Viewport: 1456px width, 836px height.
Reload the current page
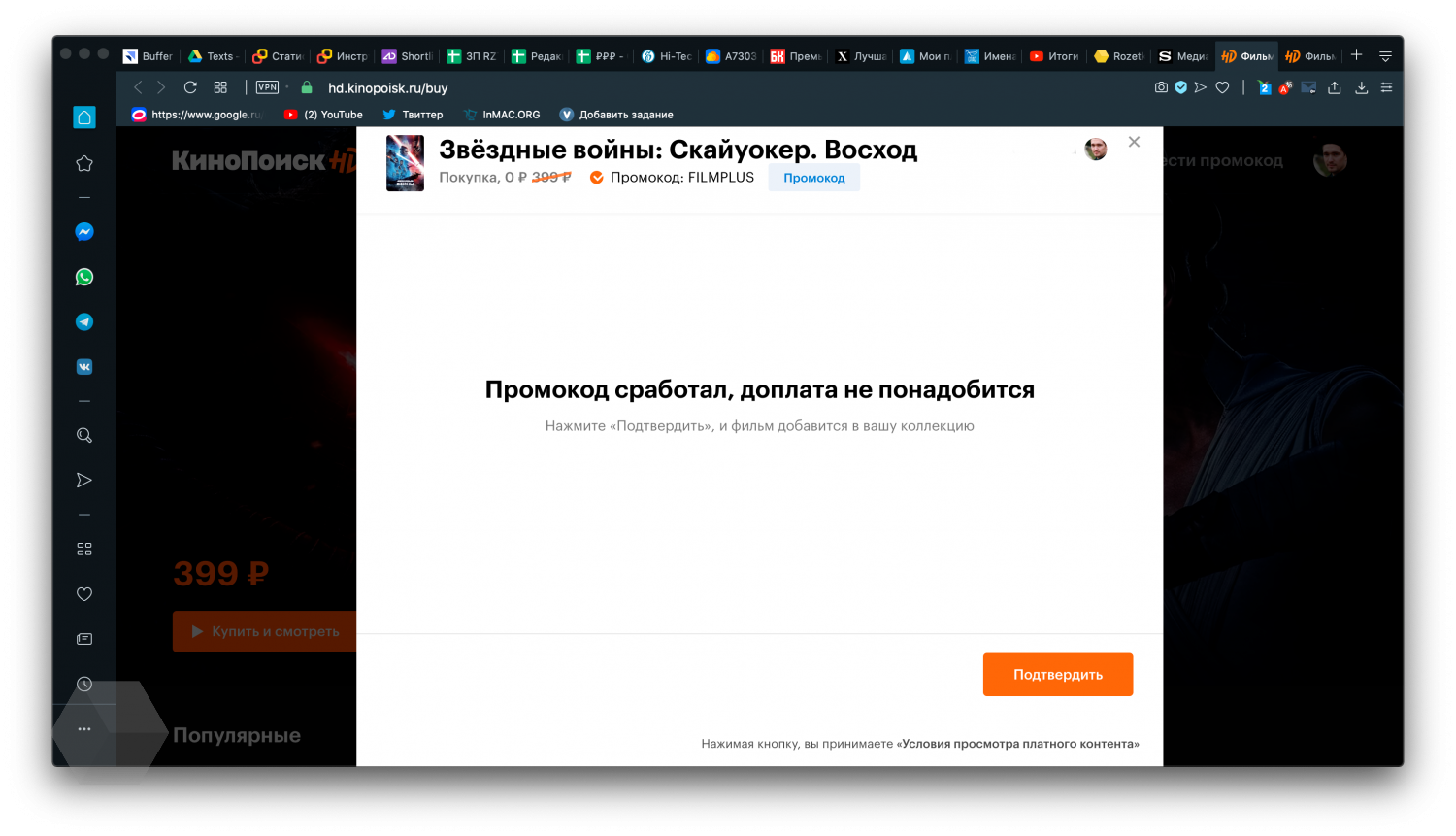(x=190, y=87)
